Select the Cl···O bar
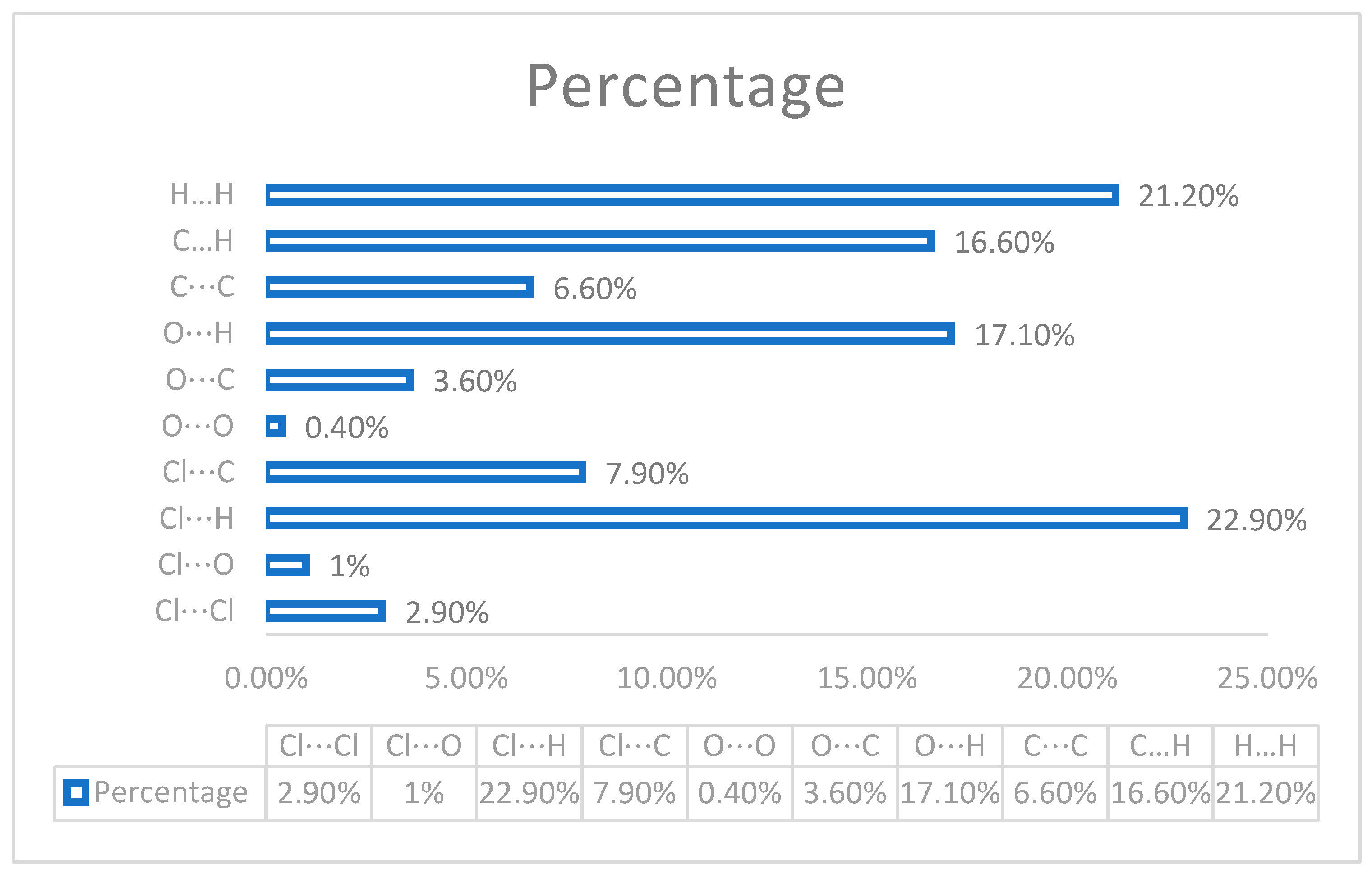 point(288,565)
